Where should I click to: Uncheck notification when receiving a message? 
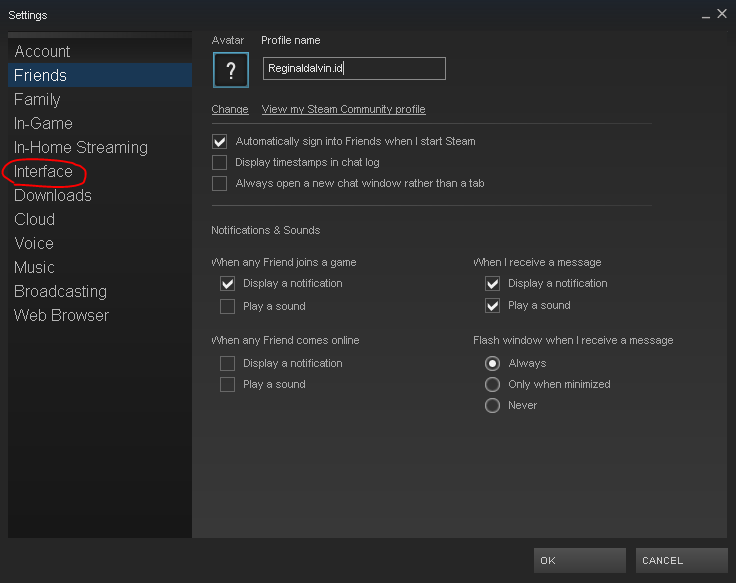492,284
